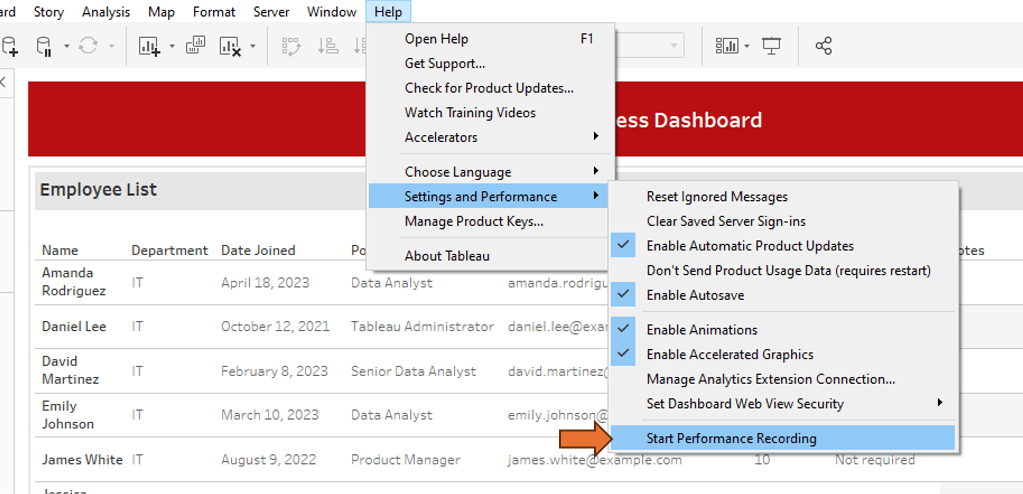The width and height of the screenshot is (1023, 494).
Task: Click james.white@example.com email cell
Action: click(x=595, y=460)
